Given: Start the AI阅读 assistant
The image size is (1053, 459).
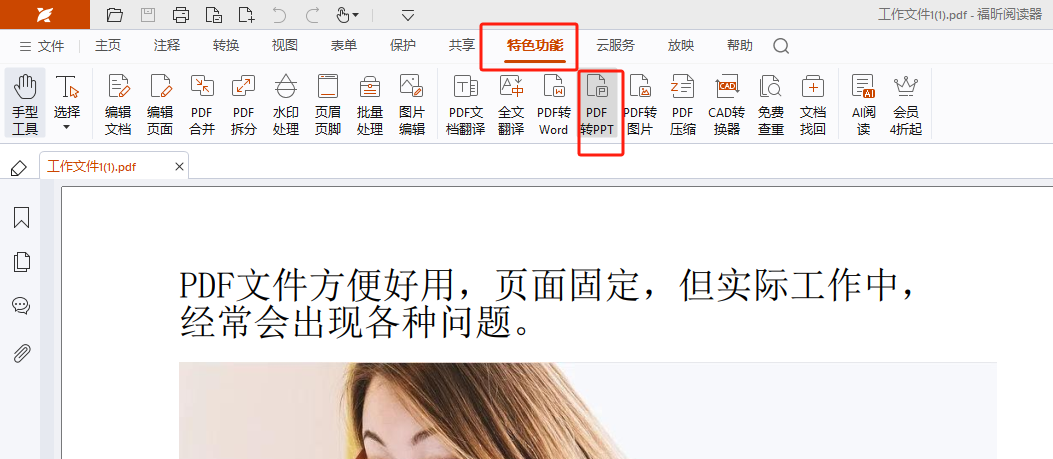Looking at the screenshot, I should (862, 105).
